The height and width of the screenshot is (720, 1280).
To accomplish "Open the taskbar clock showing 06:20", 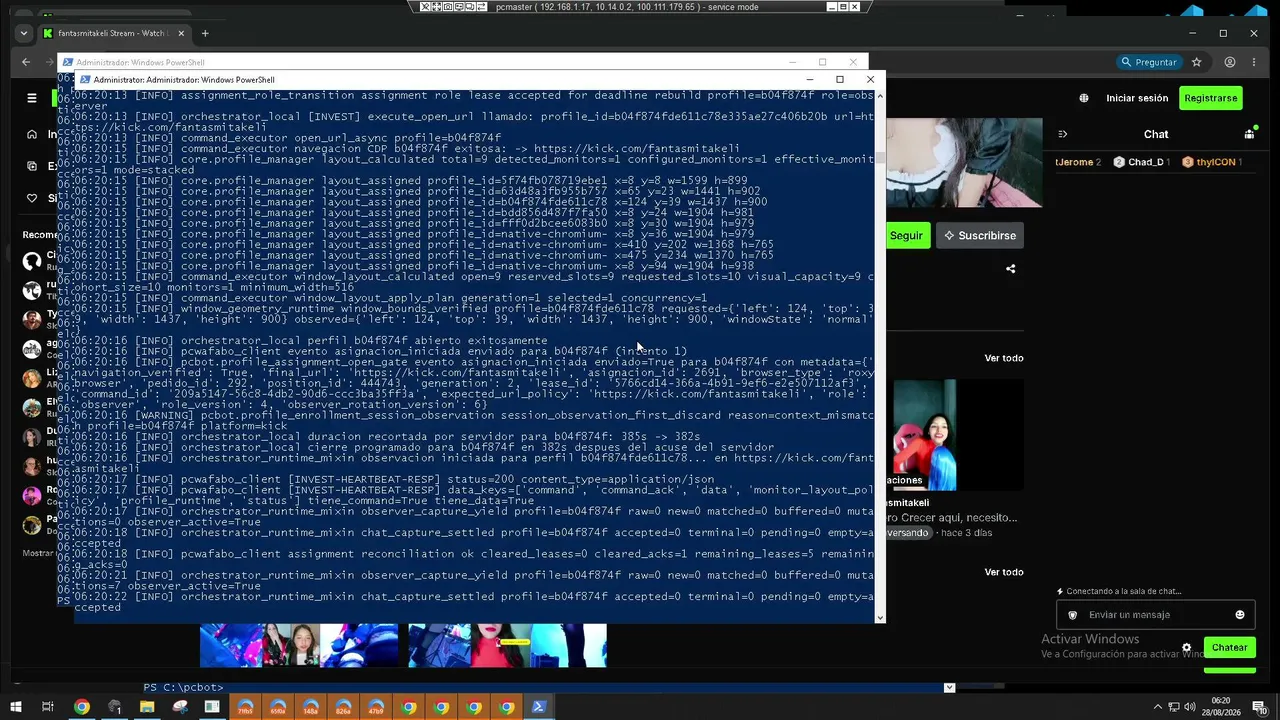I will tap(1220, 707).
